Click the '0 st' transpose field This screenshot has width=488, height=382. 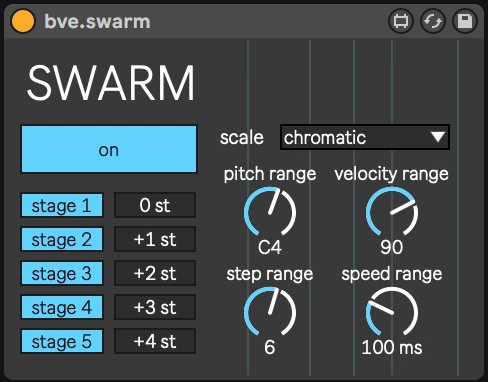pyautogui.click(x=155, y=205)
